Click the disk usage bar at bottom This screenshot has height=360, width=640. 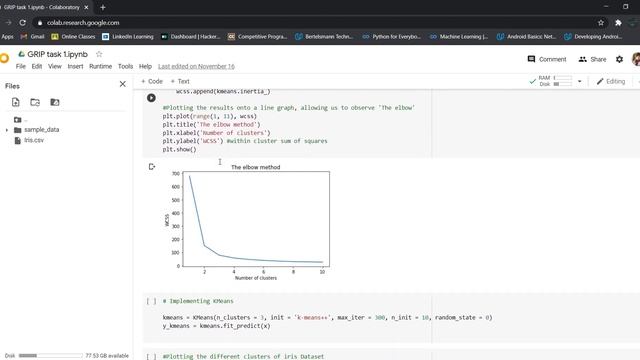(51, 356)
